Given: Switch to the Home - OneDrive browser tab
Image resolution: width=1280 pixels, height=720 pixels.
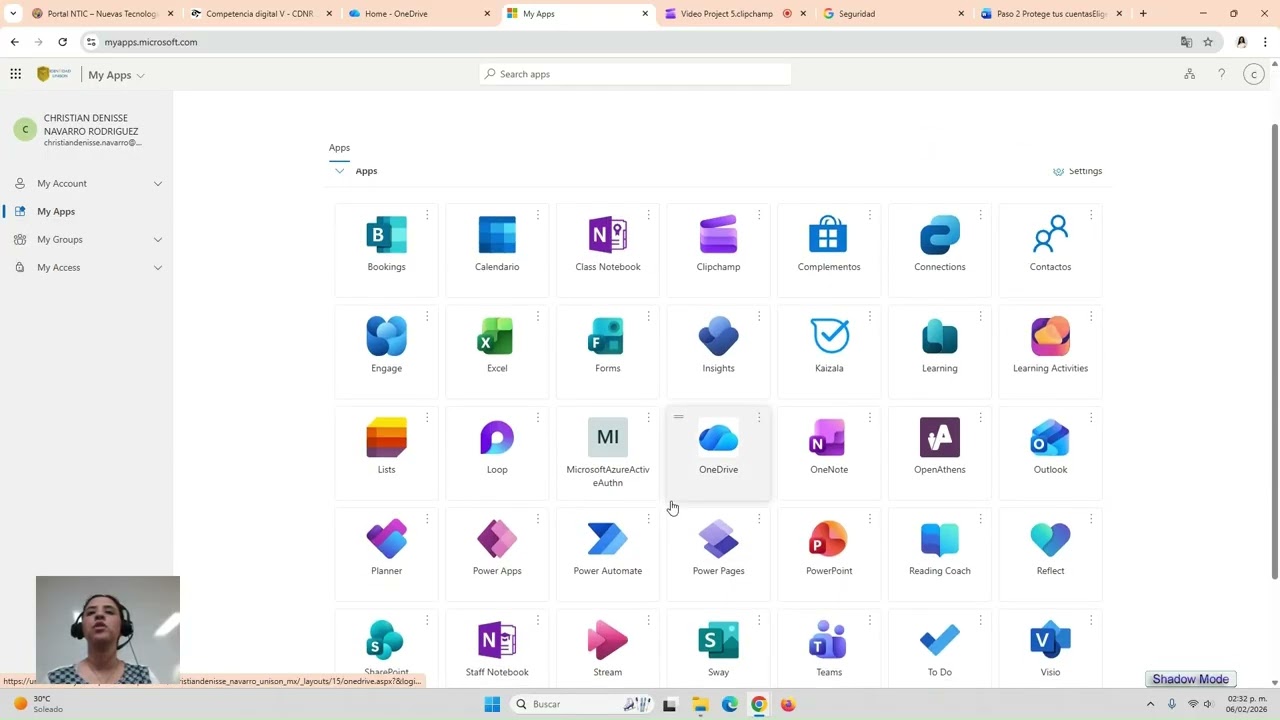Looking at the screenshot, I should point(420,14).
